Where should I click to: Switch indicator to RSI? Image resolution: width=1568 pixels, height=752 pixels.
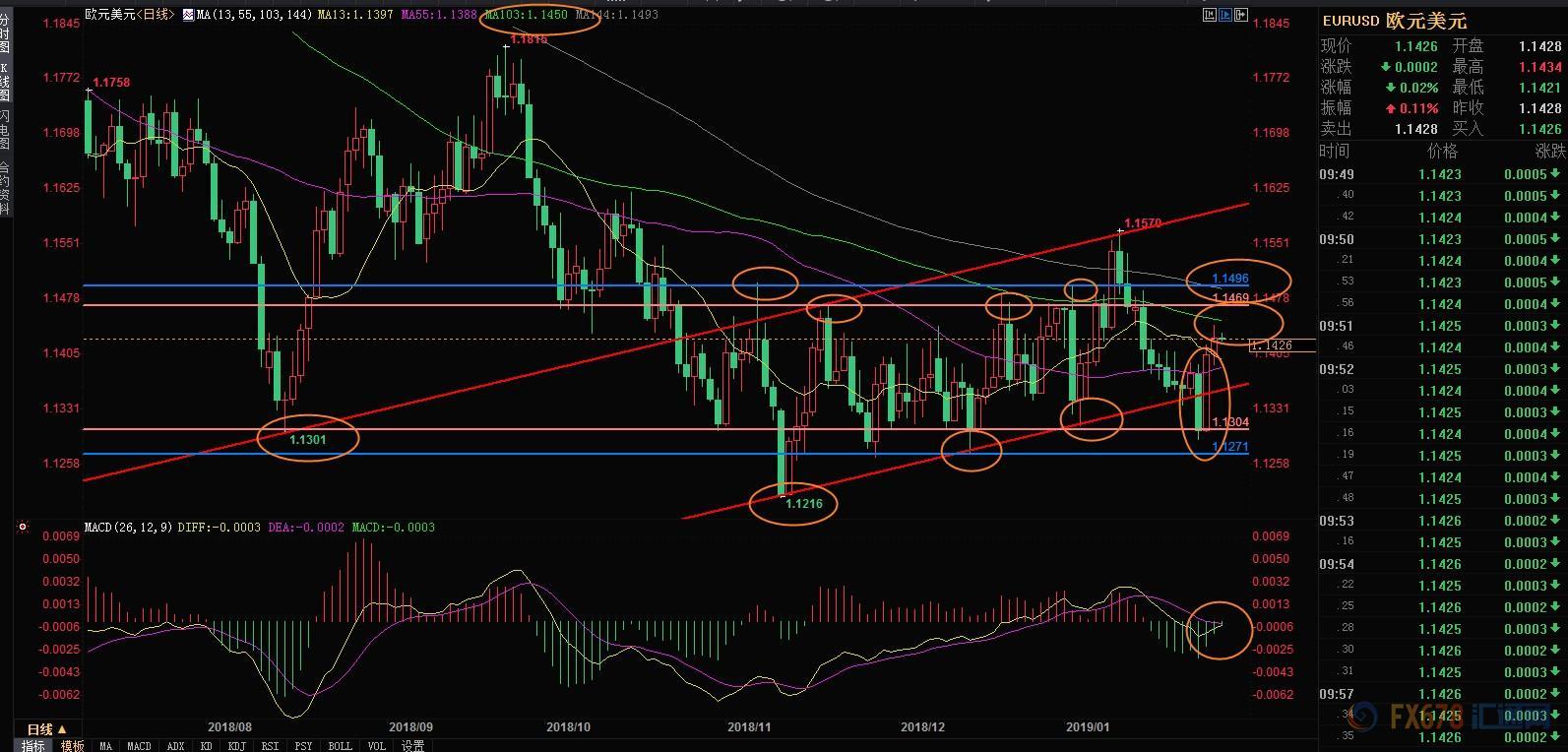pos(270,746)
